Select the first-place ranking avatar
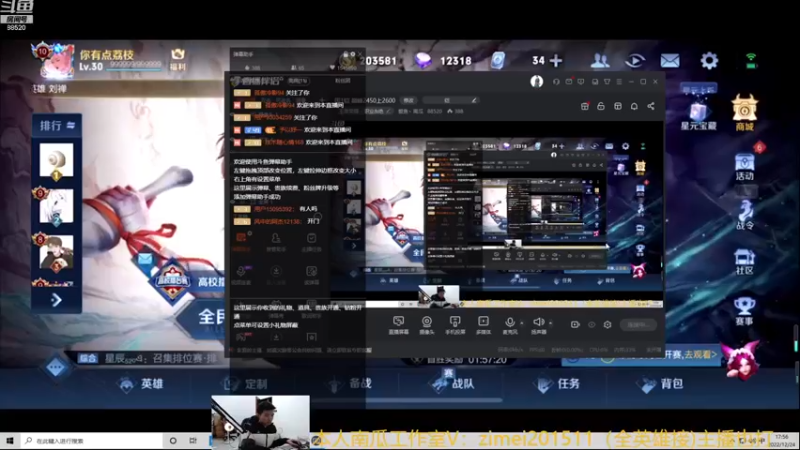 (x=56, y=162)
